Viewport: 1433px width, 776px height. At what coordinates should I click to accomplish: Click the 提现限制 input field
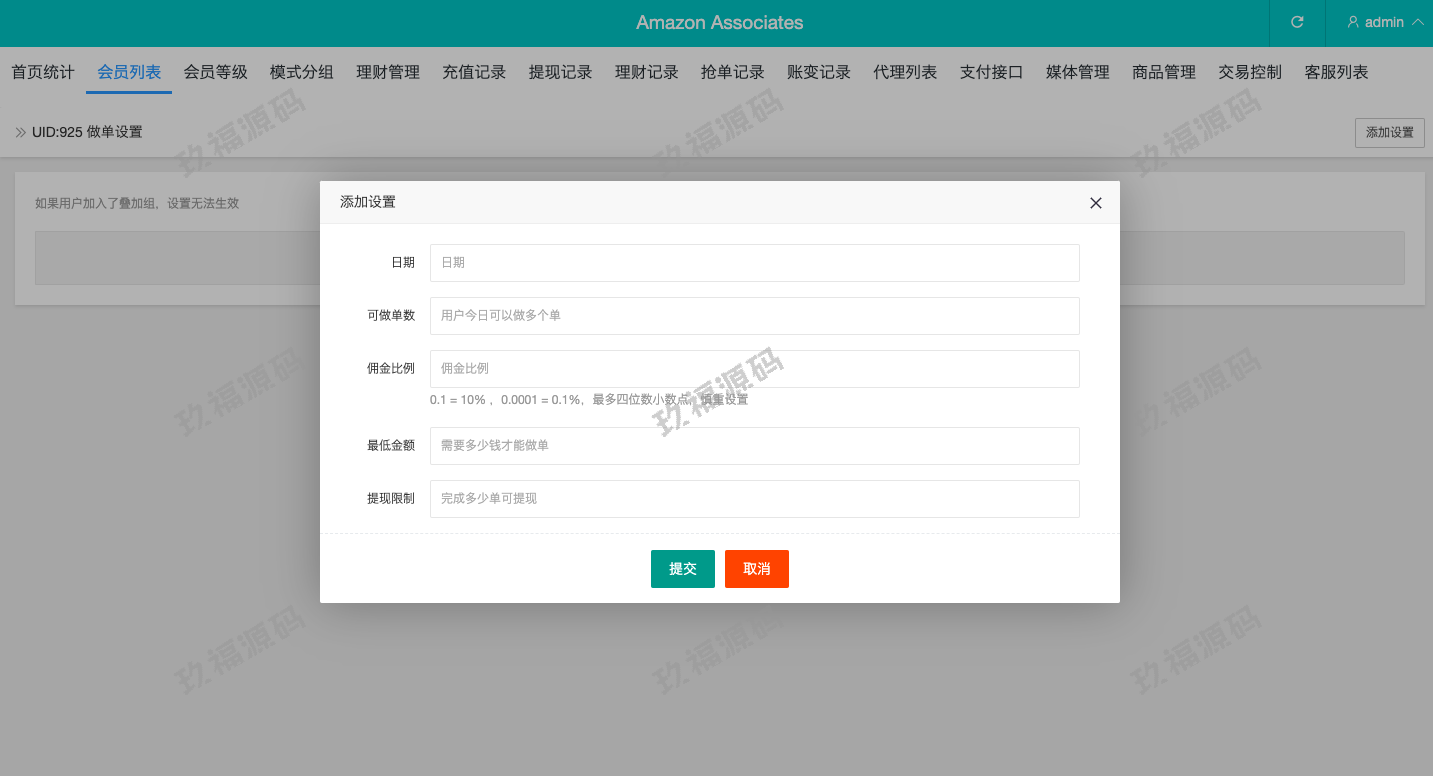754,499
